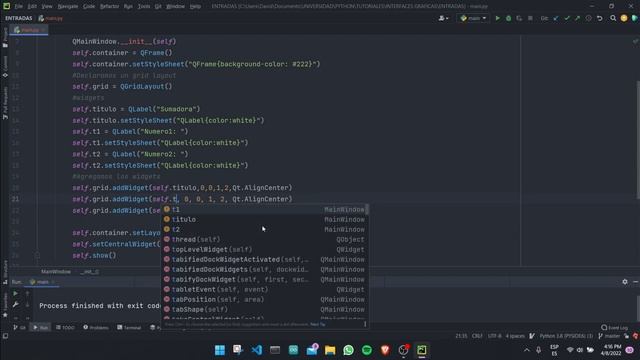Open the Help menu

click(x=195, y=7)
